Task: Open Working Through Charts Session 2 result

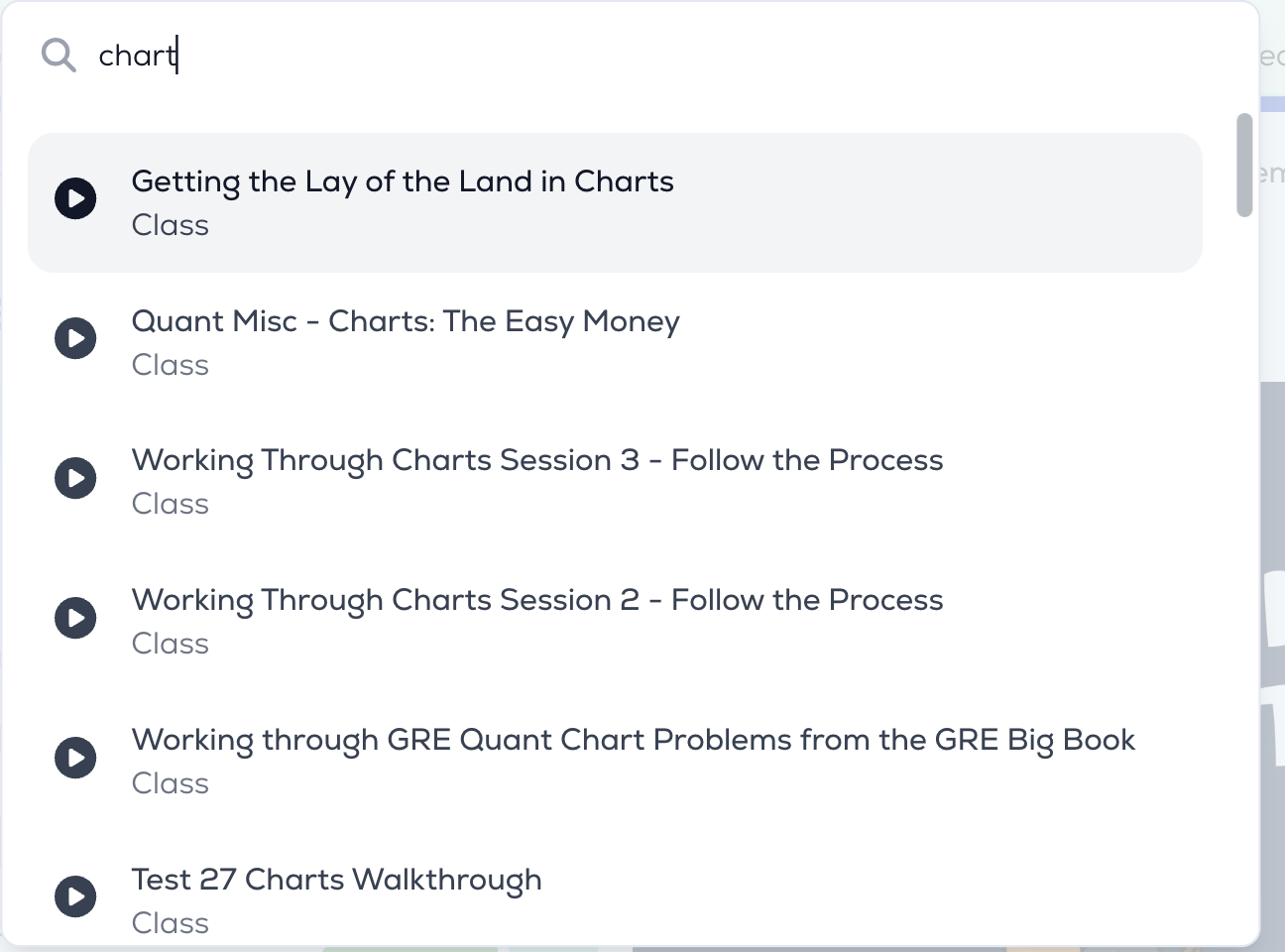Action: pyautogui.click(x=615, y=622)
